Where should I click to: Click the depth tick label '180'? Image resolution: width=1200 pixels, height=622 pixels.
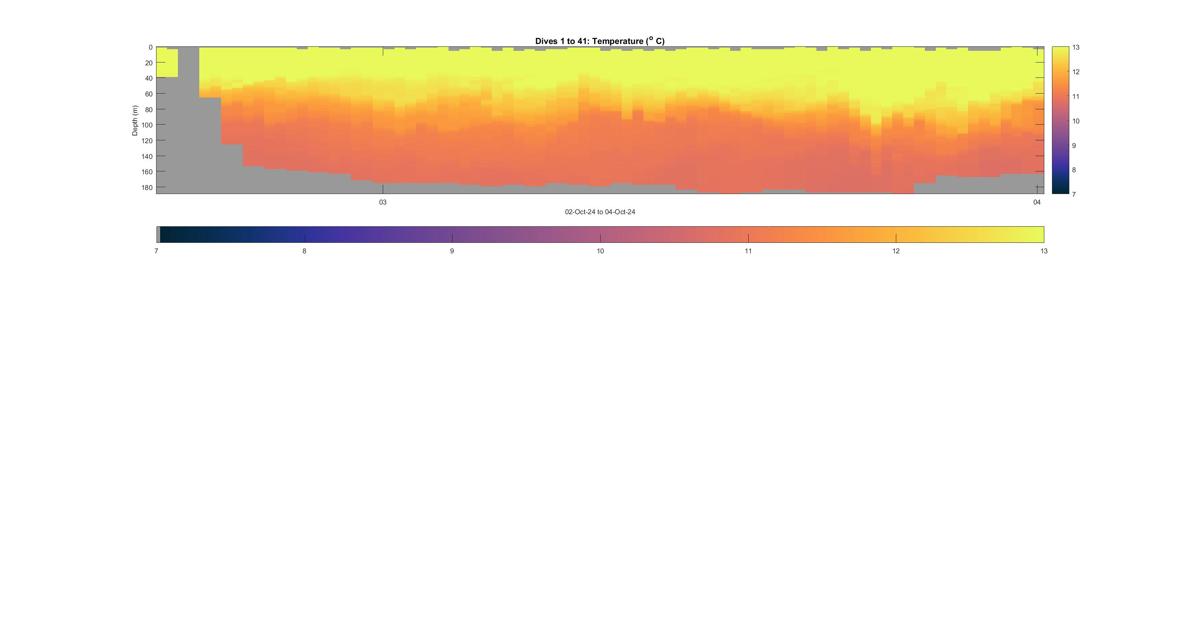(146, 187)
